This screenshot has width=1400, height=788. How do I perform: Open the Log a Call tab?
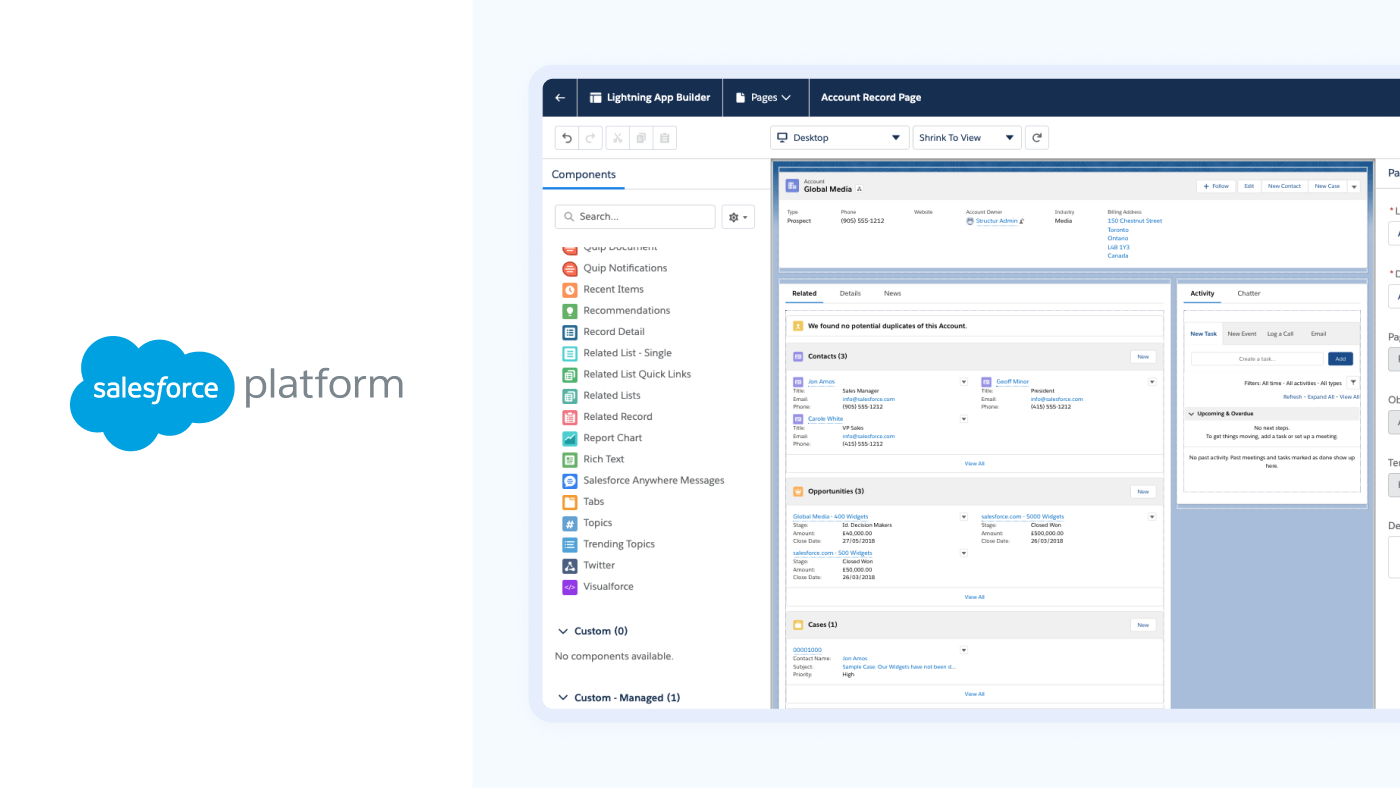[1280, 334]
